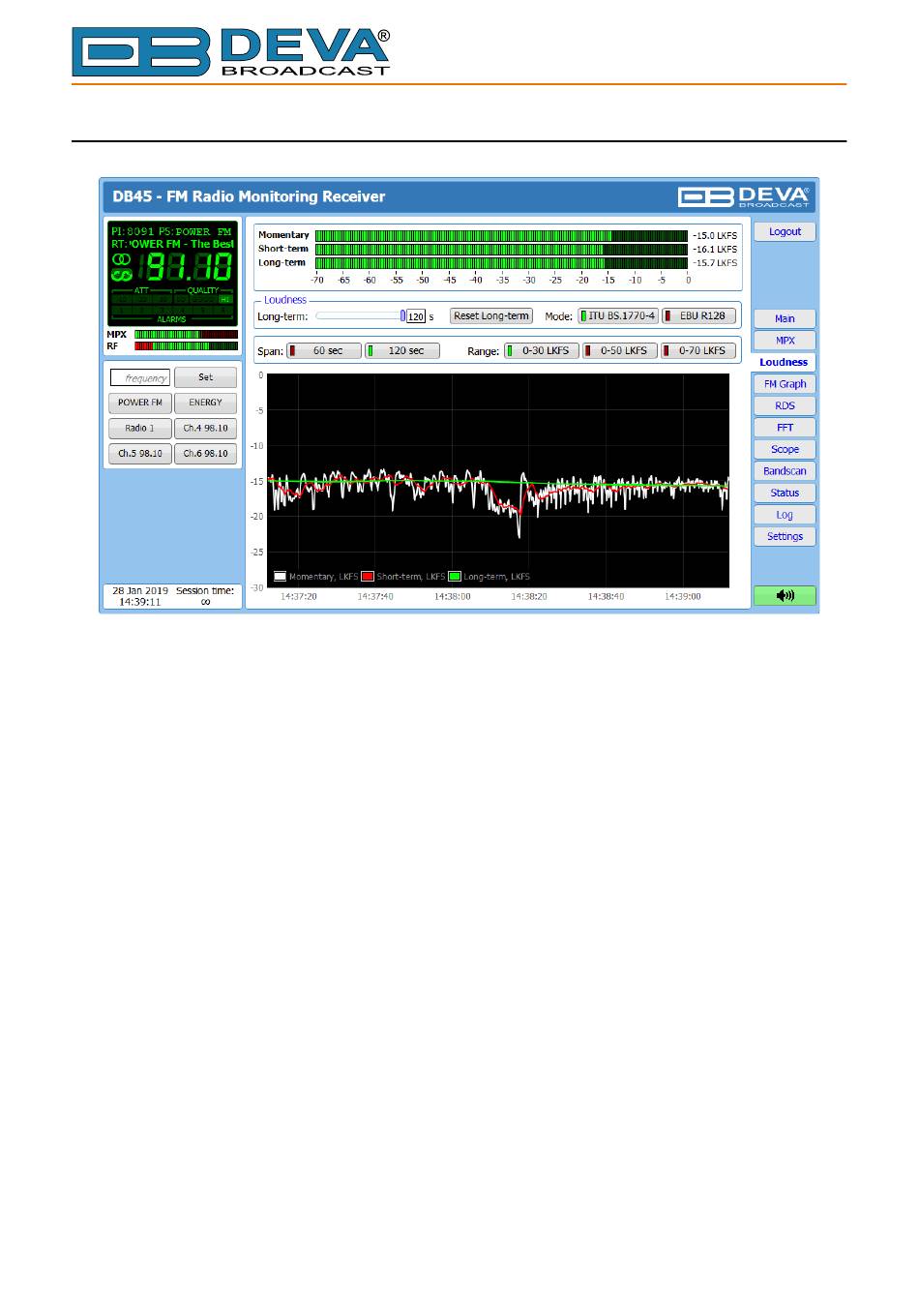919x1316 pixels.
Task: Click the -16.1 LKFS short-term reading
Action: [x=715, y=250]
